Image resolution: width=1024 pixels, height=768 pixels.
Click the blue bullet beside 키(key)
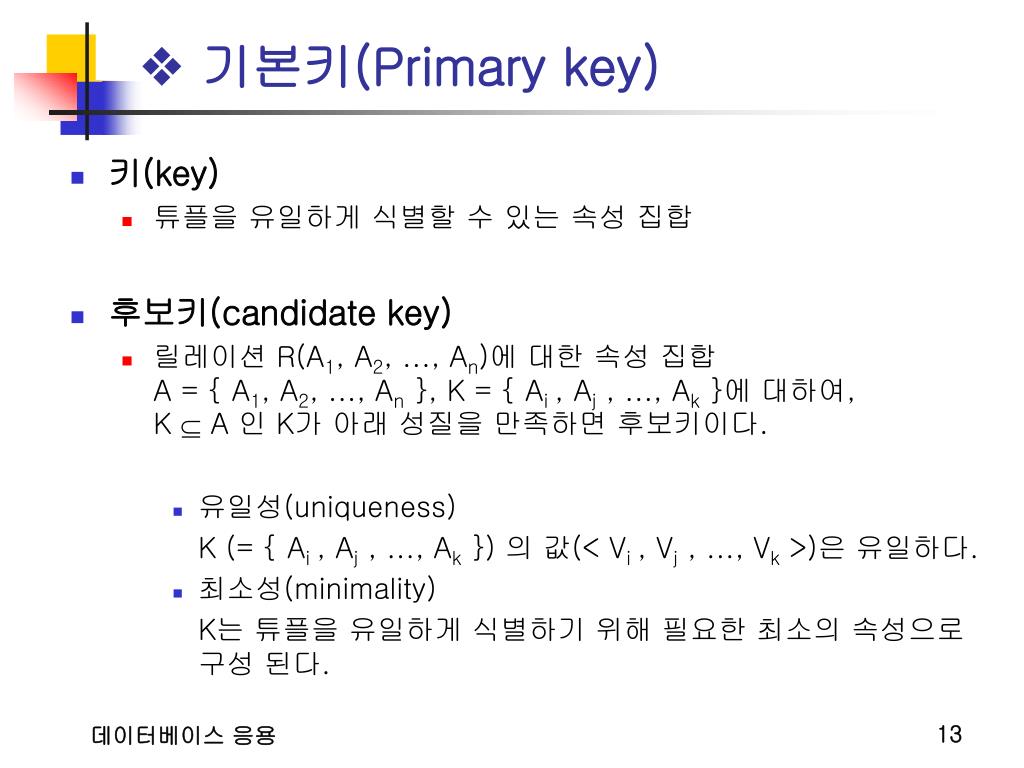pyautogui.click(x=78, y=177)
